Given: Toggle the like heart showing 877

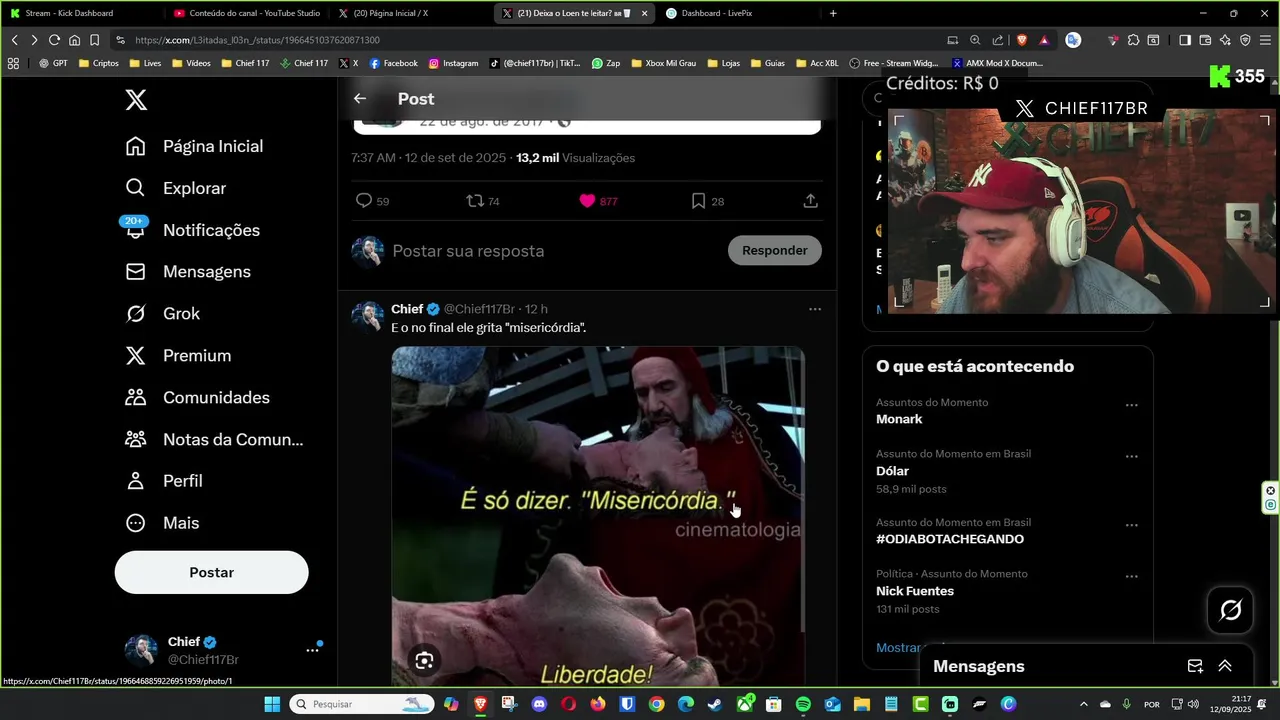Looking at the screenshot, I should pos(587,201).
